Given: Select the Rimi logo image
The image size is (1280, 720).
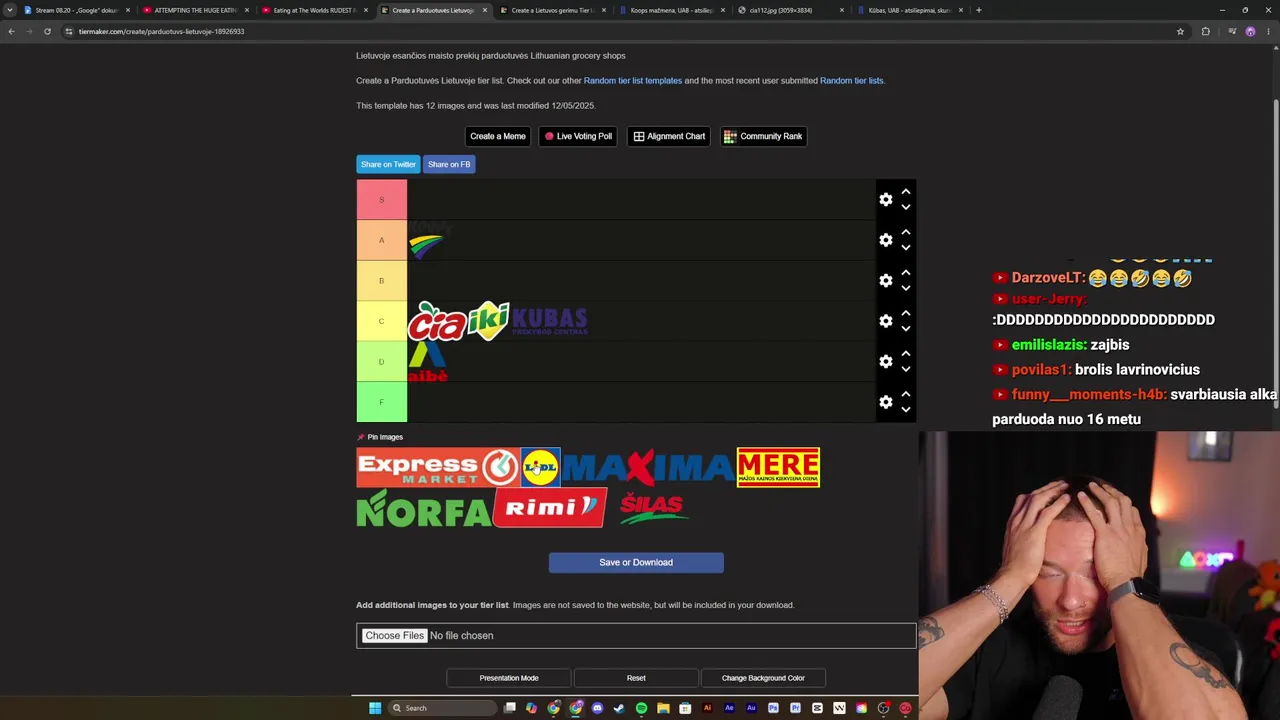Looking at the screenshot, I should 550,508.
